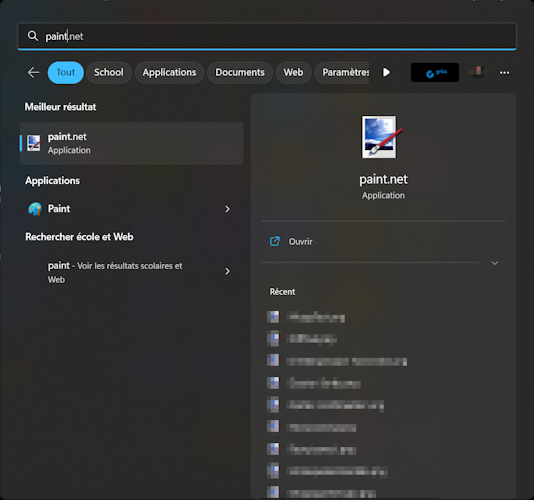Open the third recent file

coord(337,361)
